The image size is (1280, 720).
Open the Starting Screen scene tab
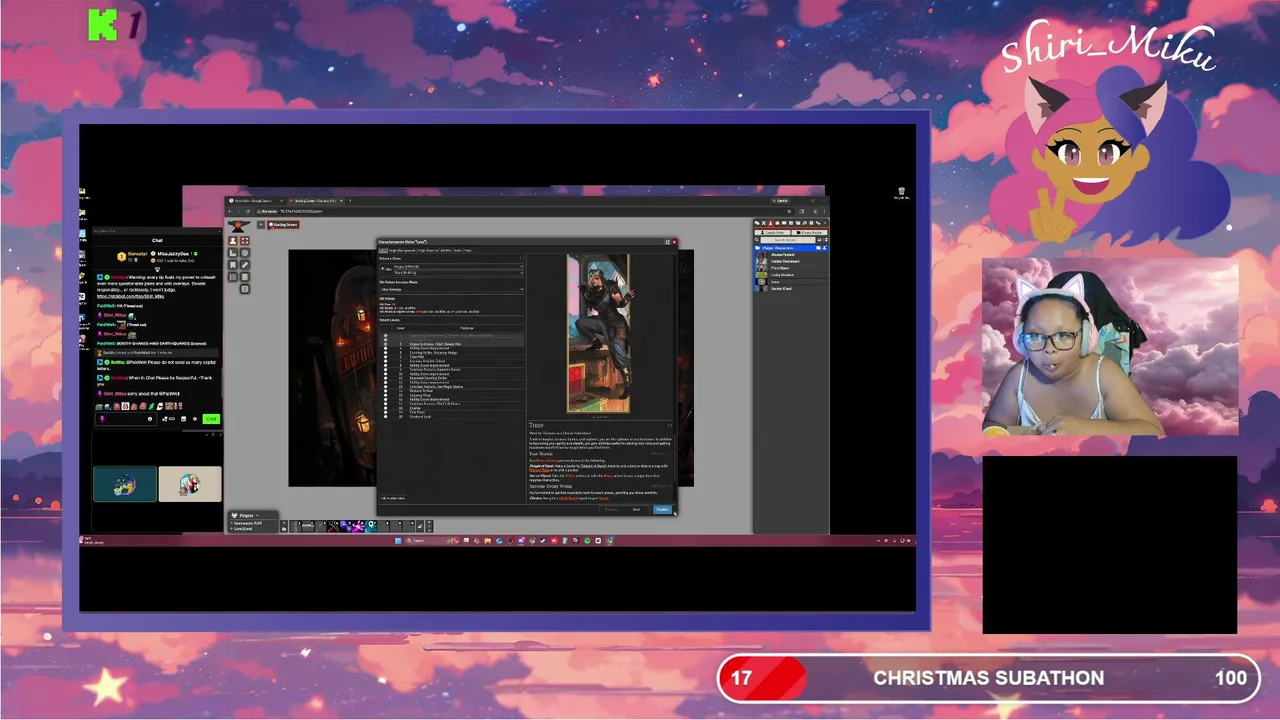click(x=284, y=225)
